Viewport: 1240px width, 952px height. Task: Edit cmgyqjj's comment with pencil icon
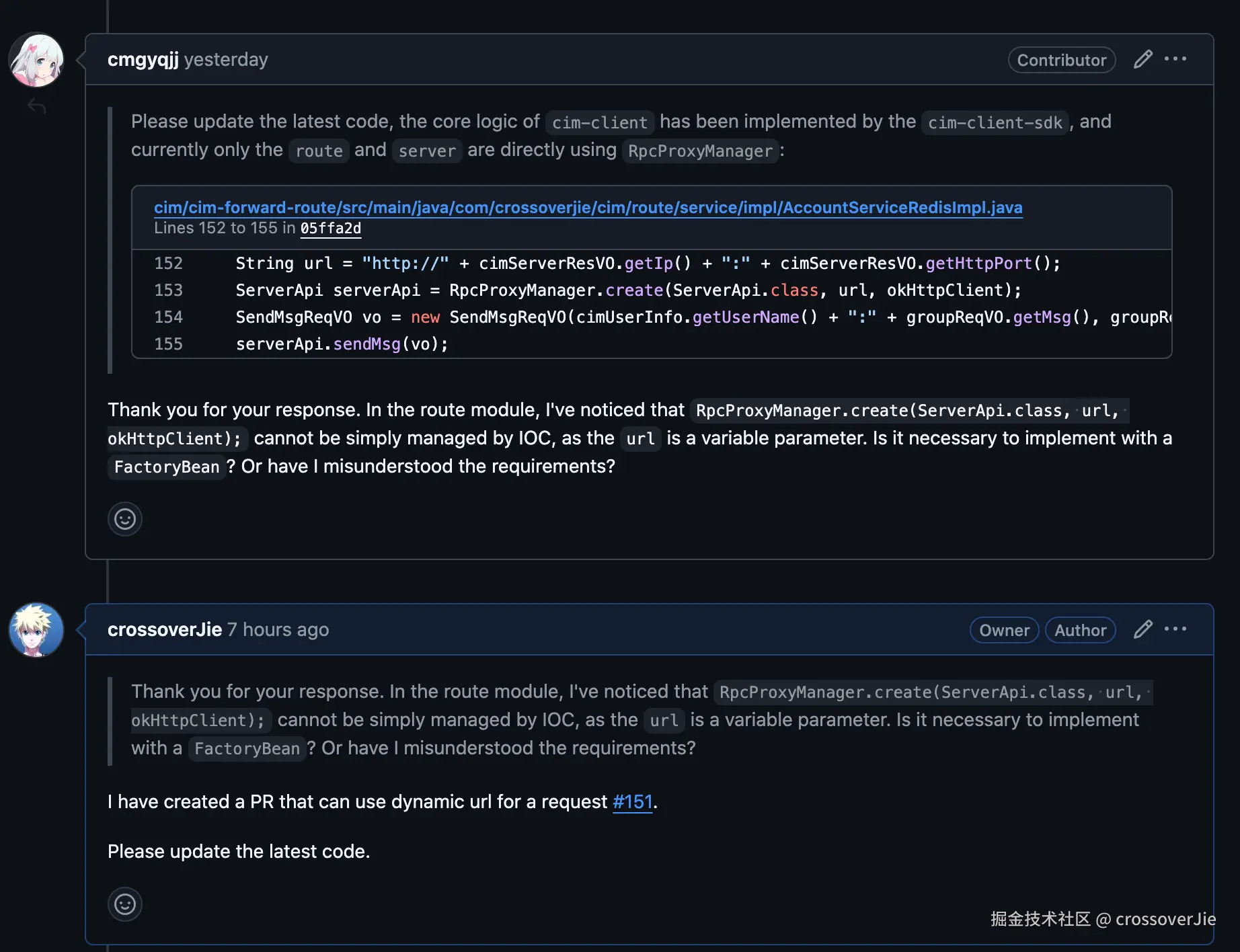coord(1142,60)
